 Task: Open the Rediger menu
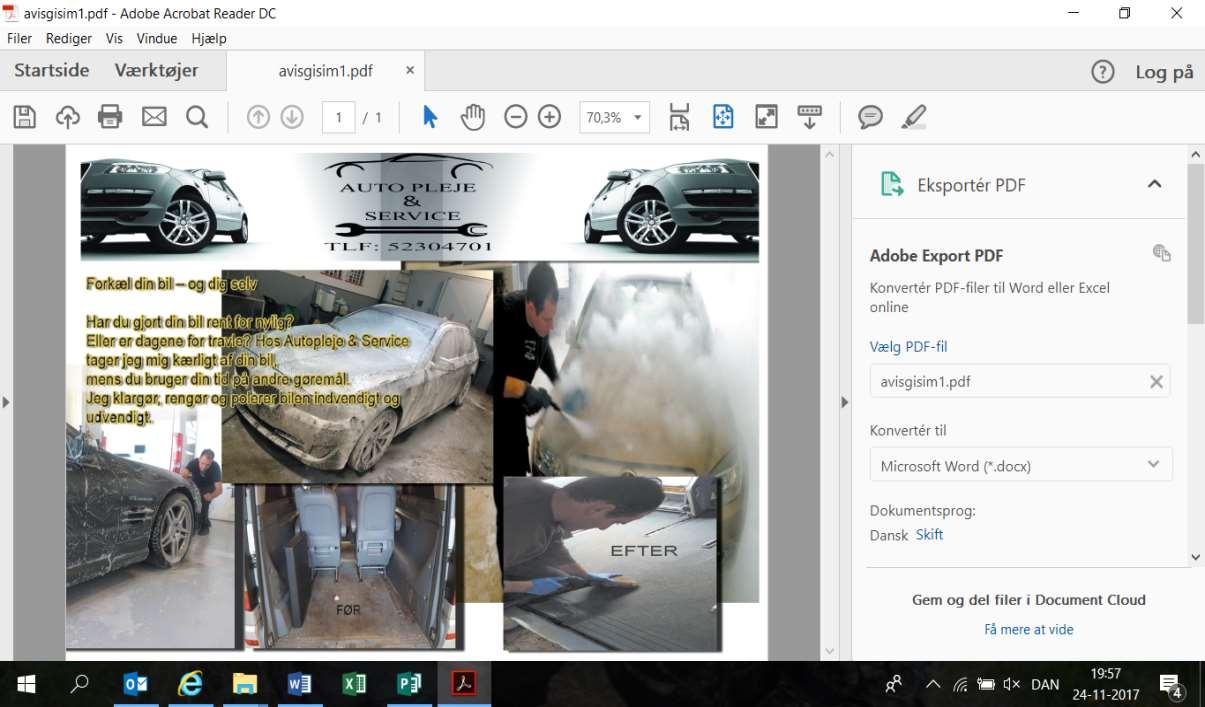(x=69, y=38)
